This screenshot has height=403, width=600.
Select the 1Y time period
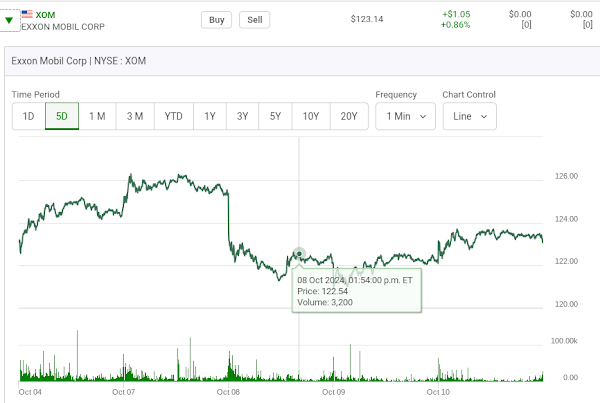[210, 116]
